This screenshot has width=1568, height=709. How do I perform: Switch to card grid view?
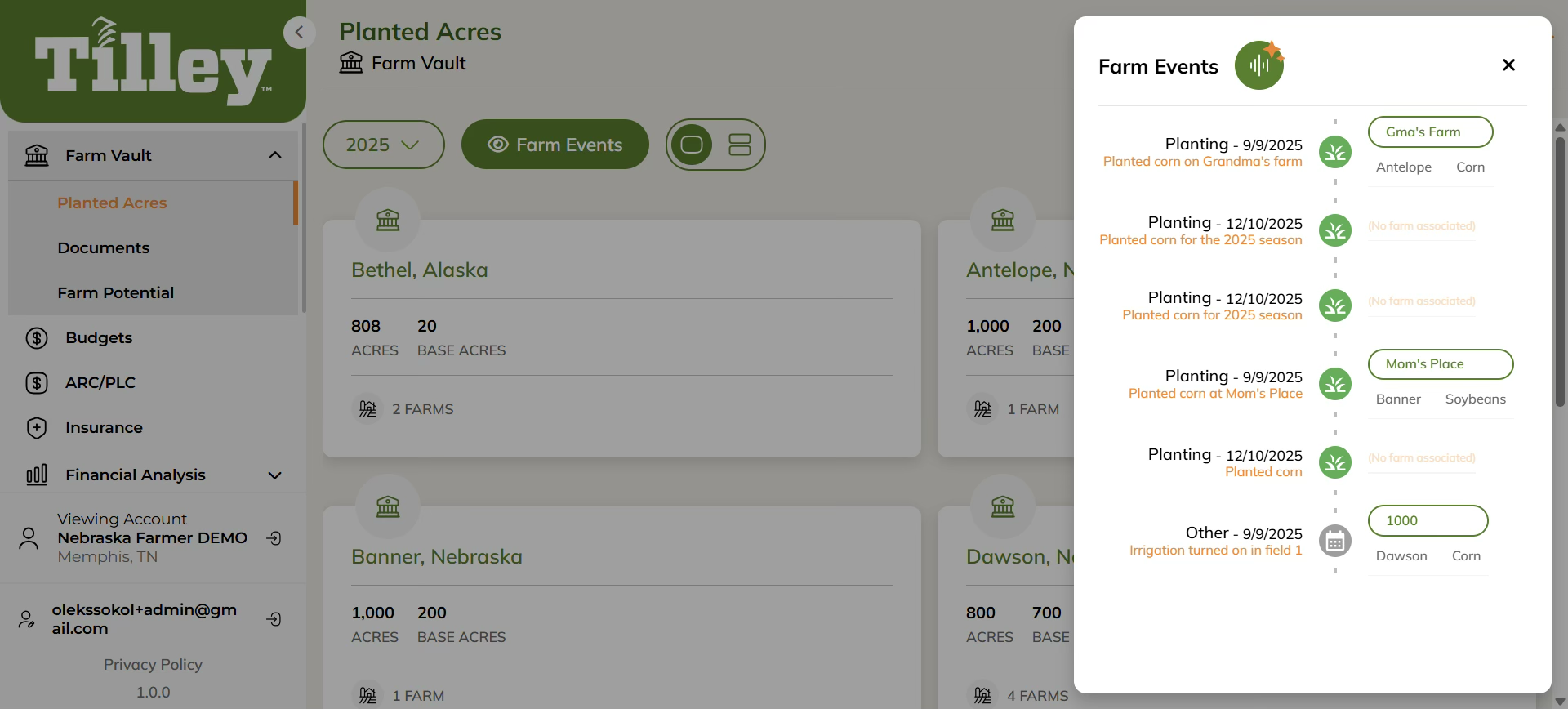pyautogui.click(x=692, y=145)
